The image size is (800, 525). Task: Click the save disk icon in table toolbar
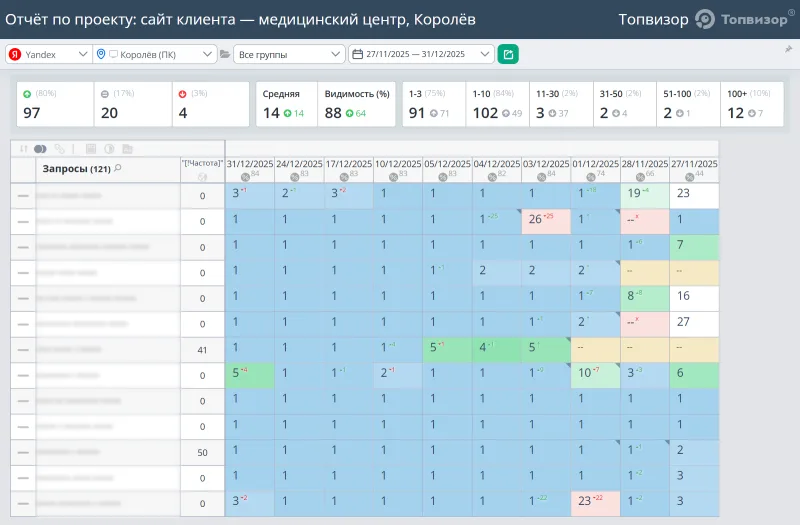coord(91,149)
